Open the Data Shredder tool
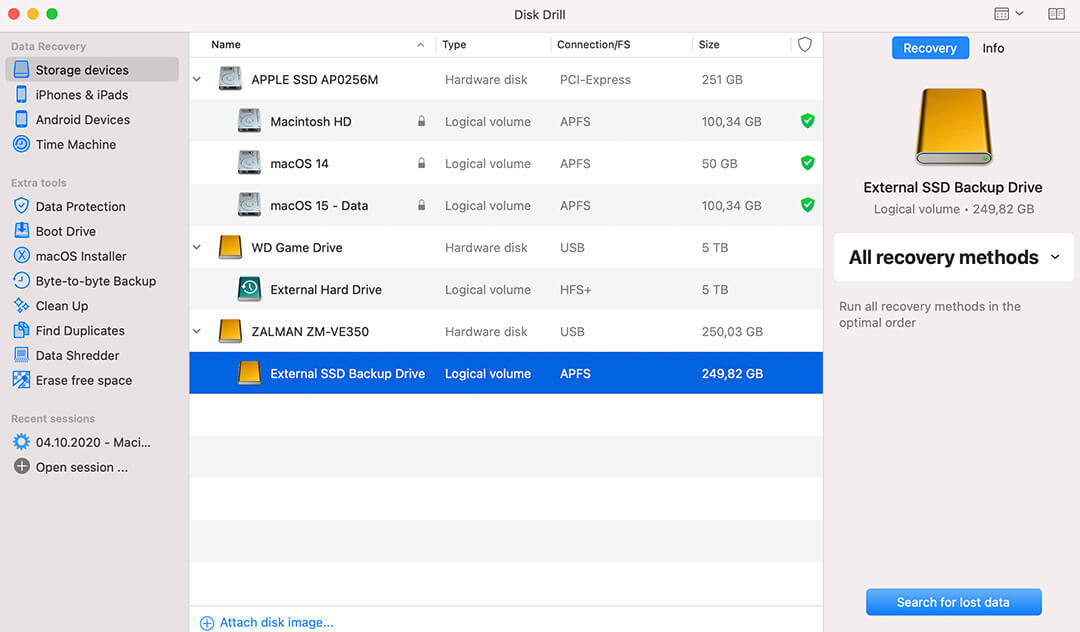This screenshot has height=632, width=1080. coord(74,355)
